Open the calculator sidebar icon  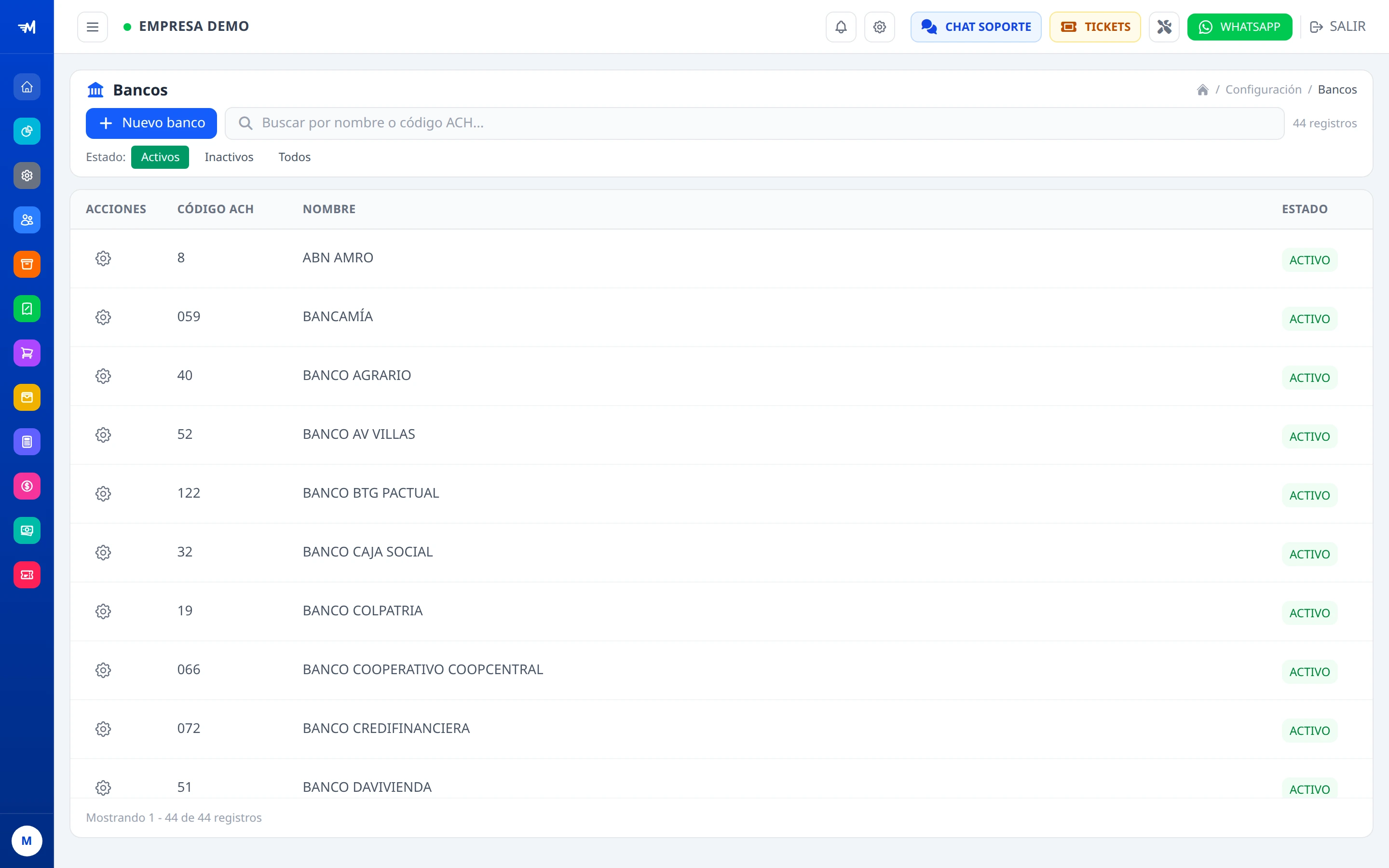(x=27, y=441)
